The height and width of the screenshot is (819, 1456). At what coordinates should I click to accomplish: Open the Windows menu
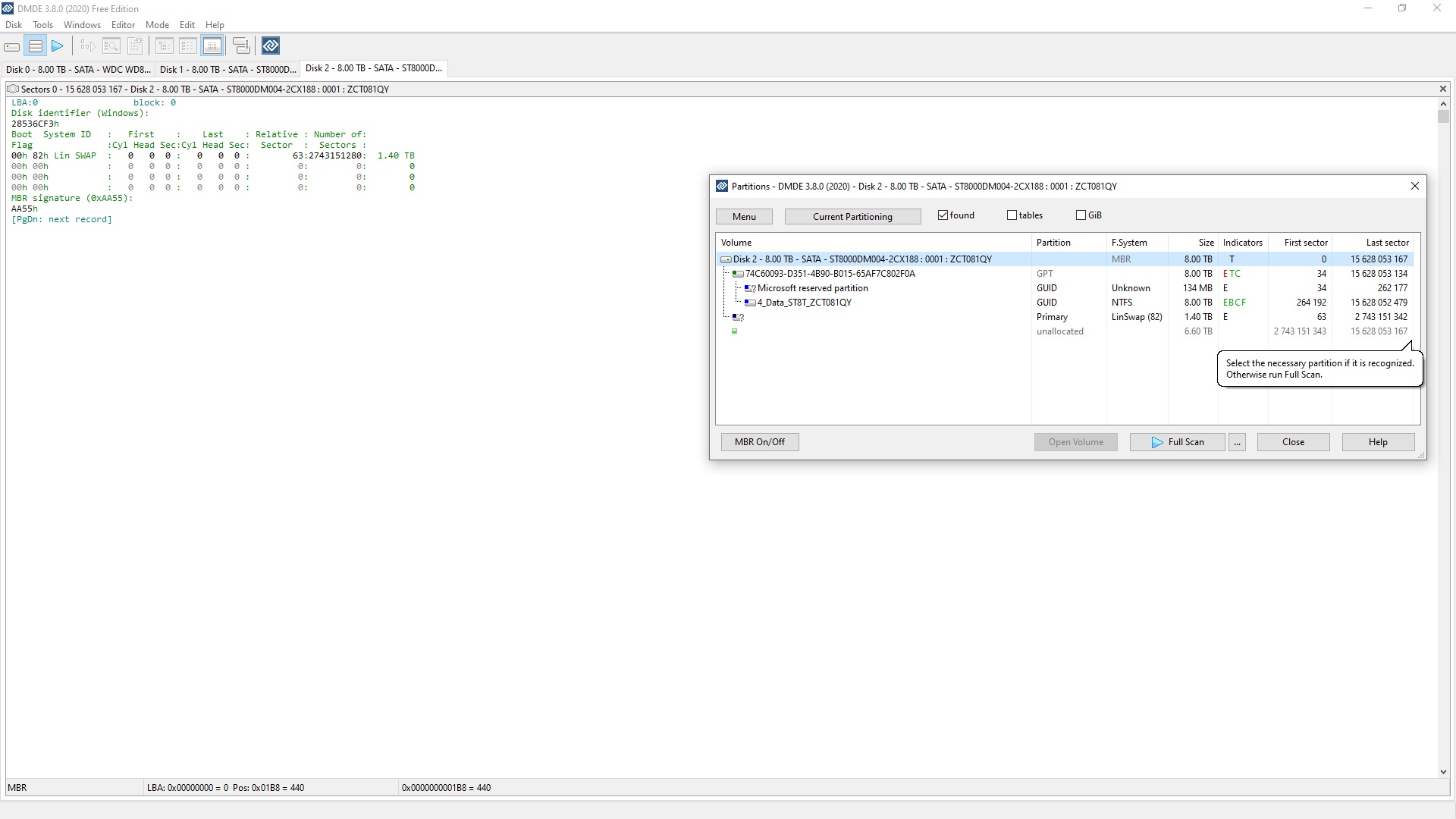pyautogui.click(x=82, y=25)
